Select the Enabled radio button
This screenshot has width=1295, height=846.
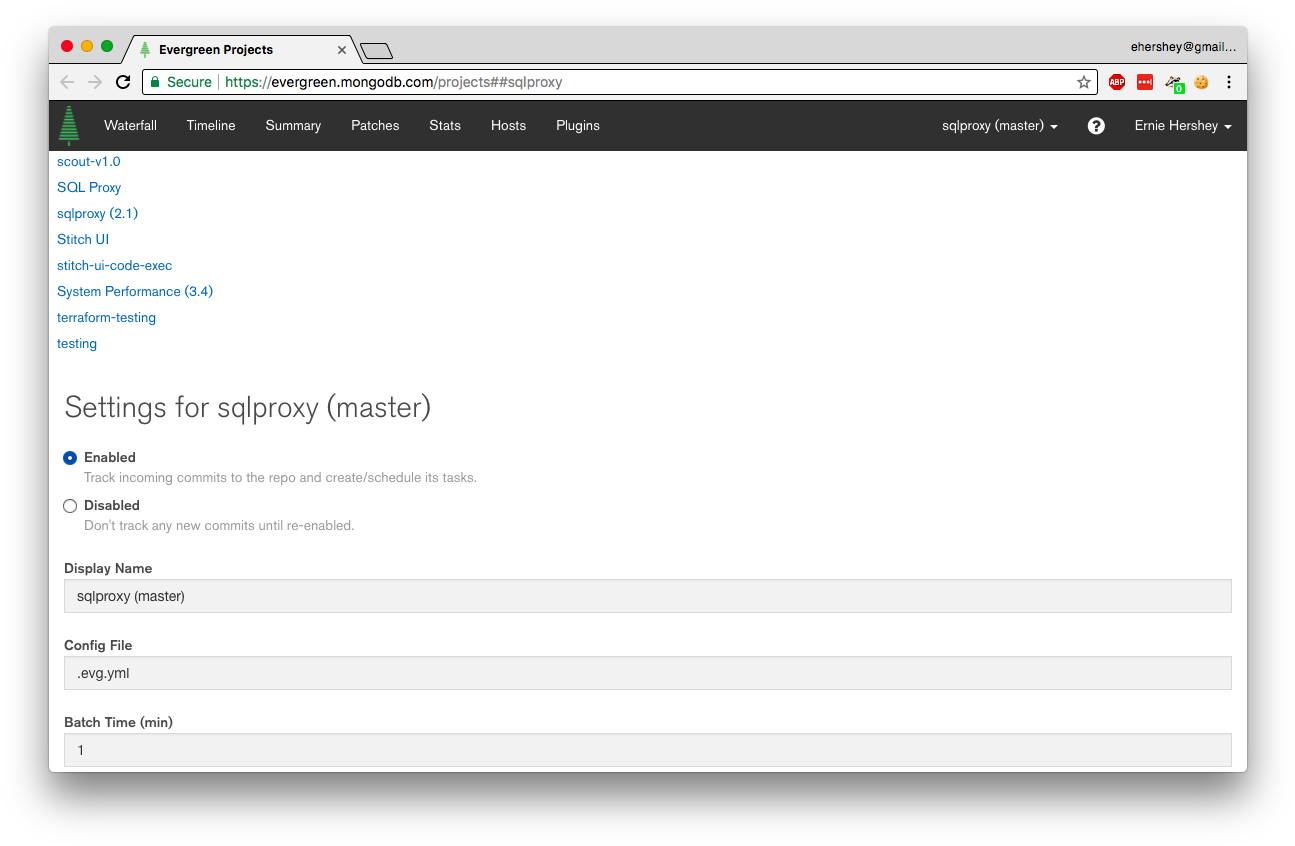pyautogui.click(x=70, y=458)
